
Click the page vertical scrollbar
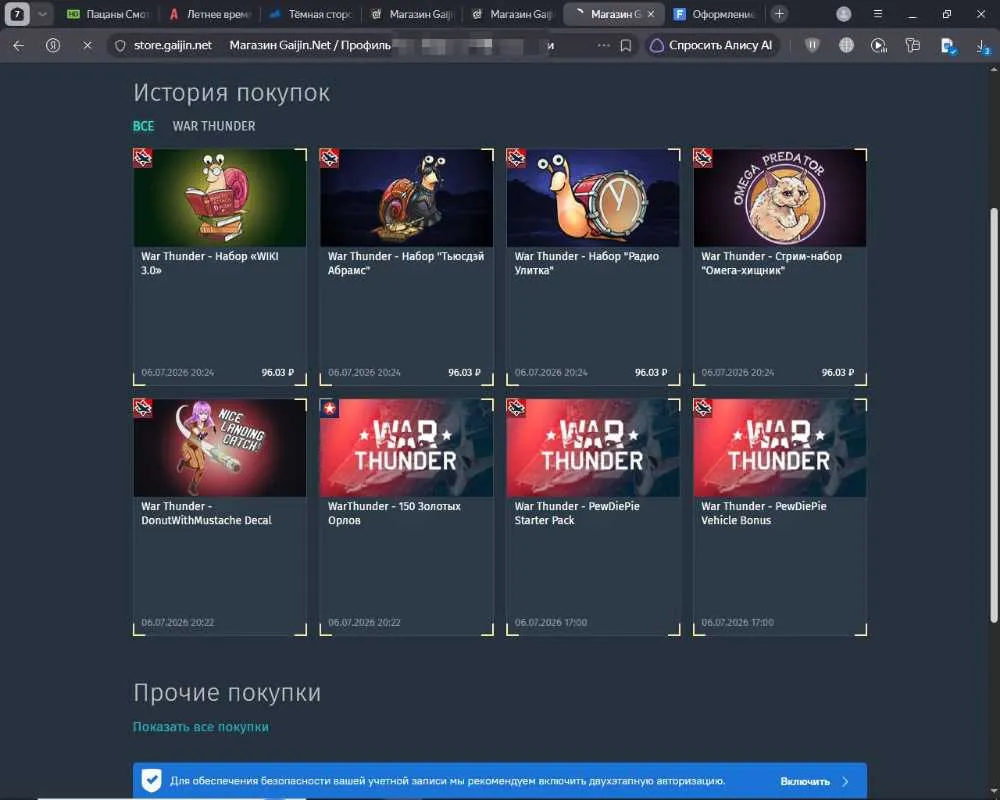pyautogui.click(x=994, y=415)
